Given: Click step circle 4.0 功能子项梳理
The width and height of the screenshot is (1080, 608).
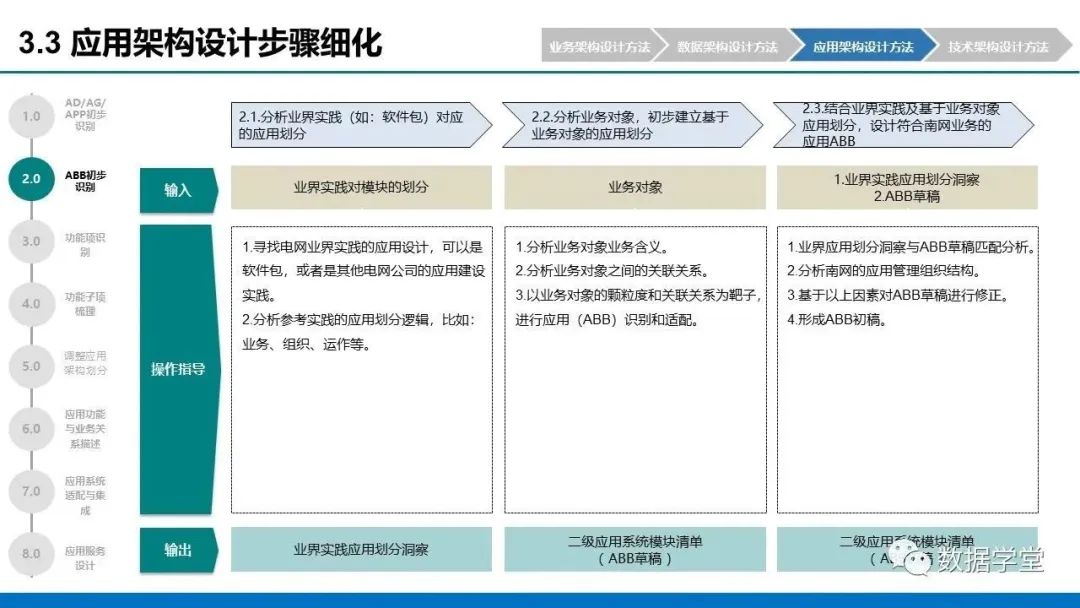Looking at the screenshot, I should coord(31,304).
